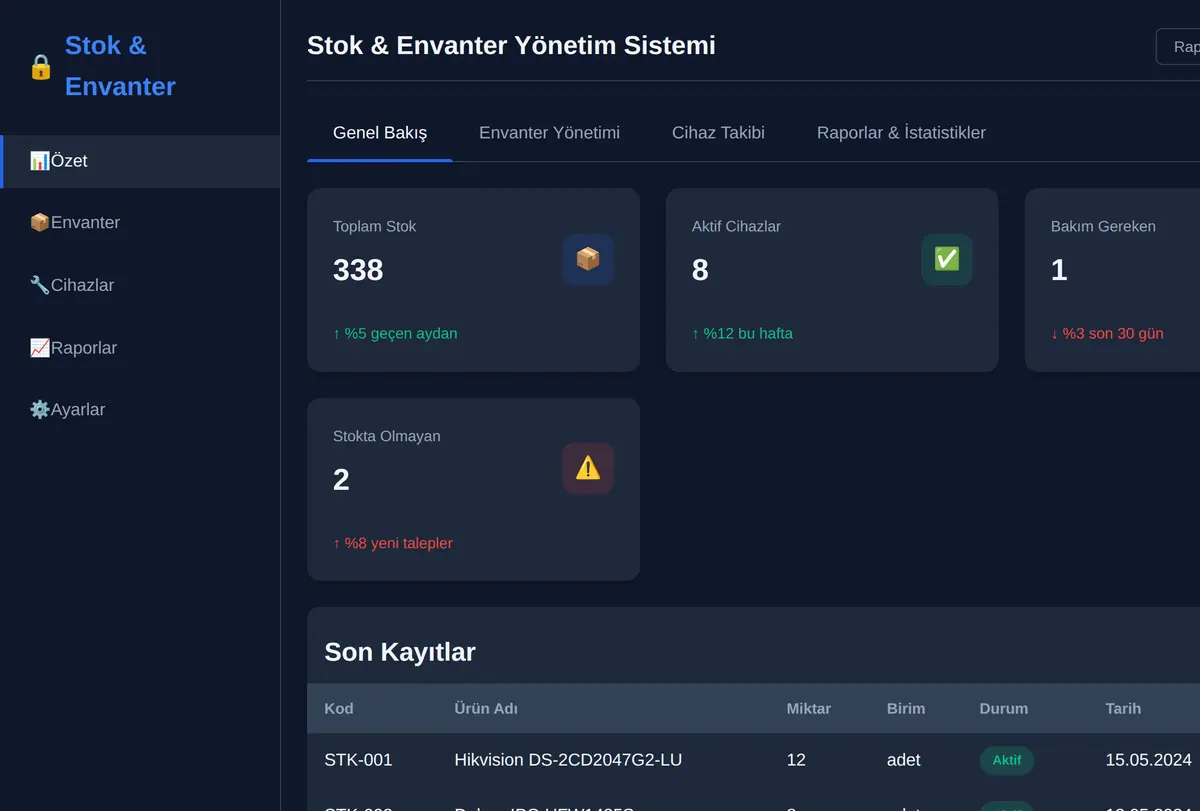Click the Hikvision DS-2CD2047G2-LU product name
The image size is (1200, 811).
(568, 760)
